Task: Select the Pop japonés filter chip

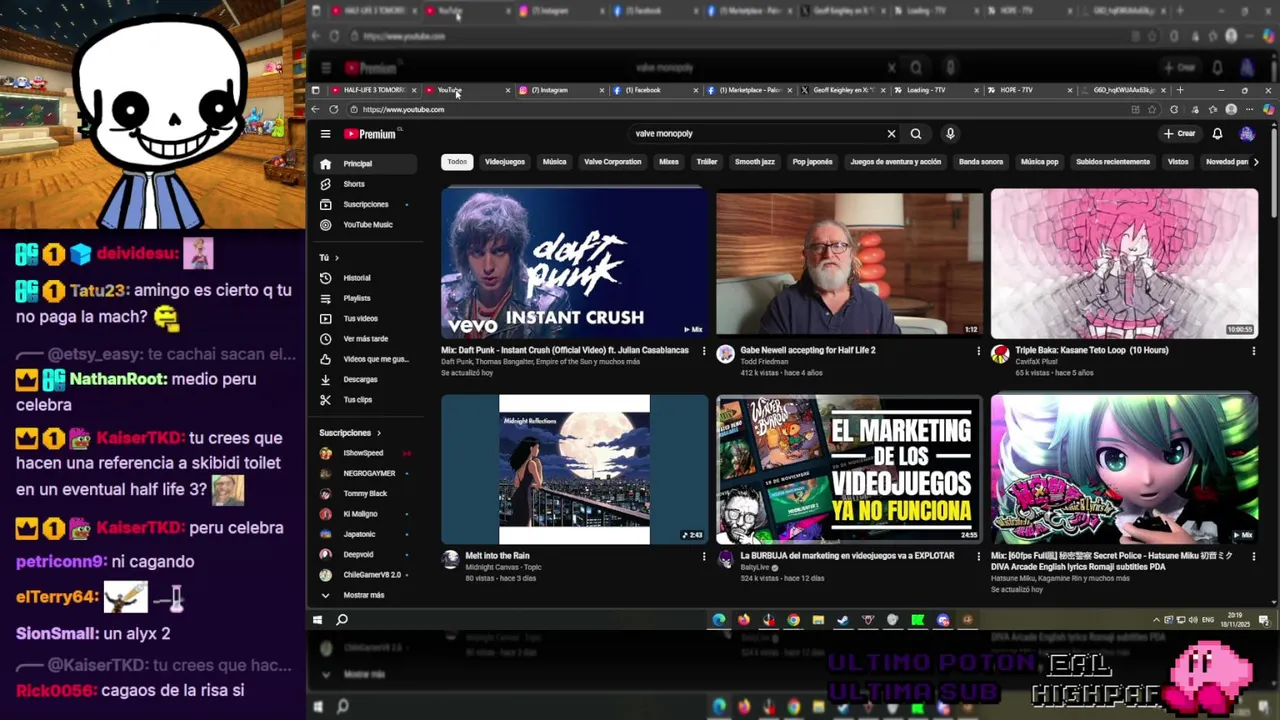Action: coord(813,162)
